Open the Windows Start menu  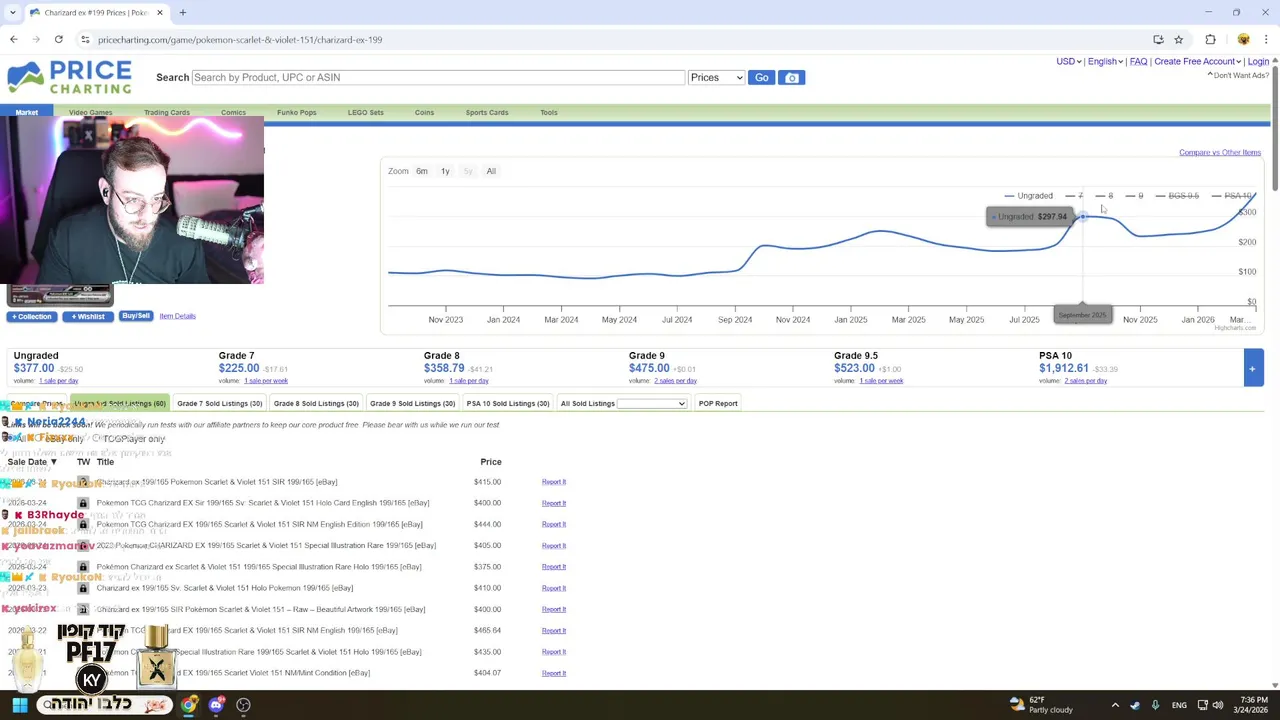[19, 705]
